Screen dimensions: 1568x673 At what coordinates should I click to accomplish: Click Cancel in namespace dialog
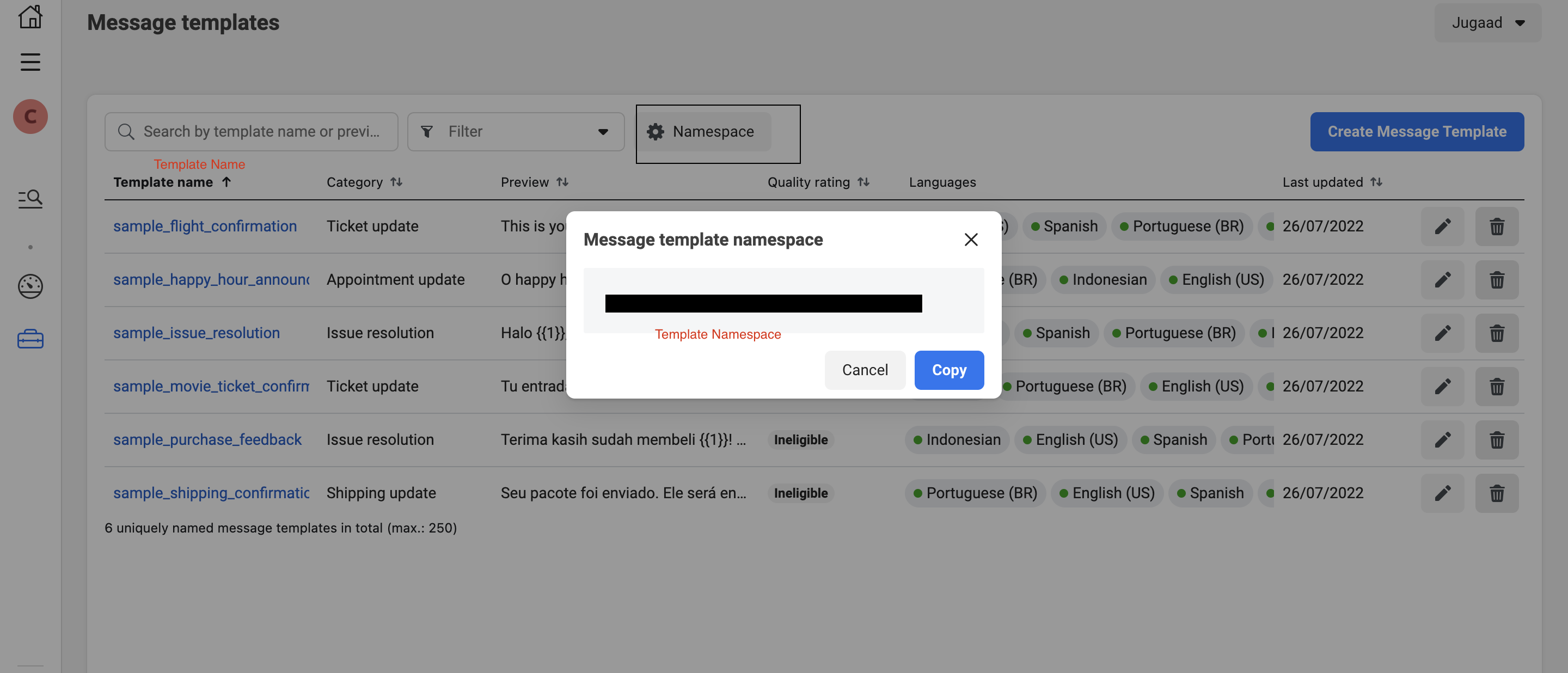click(x=865, y=370)
